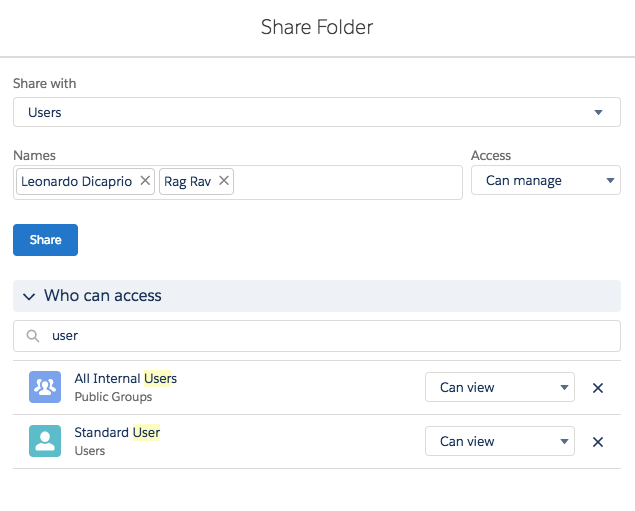Click the blue Share button
Screen dimensions: 635x511
(x=45, y=240)
